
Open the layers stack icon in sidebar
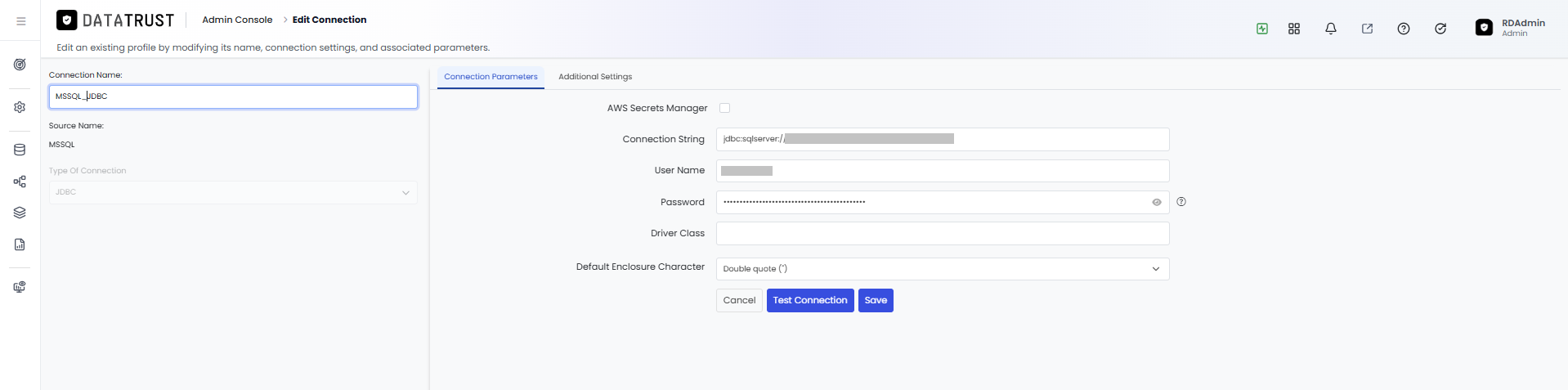[x=20, y=213]
